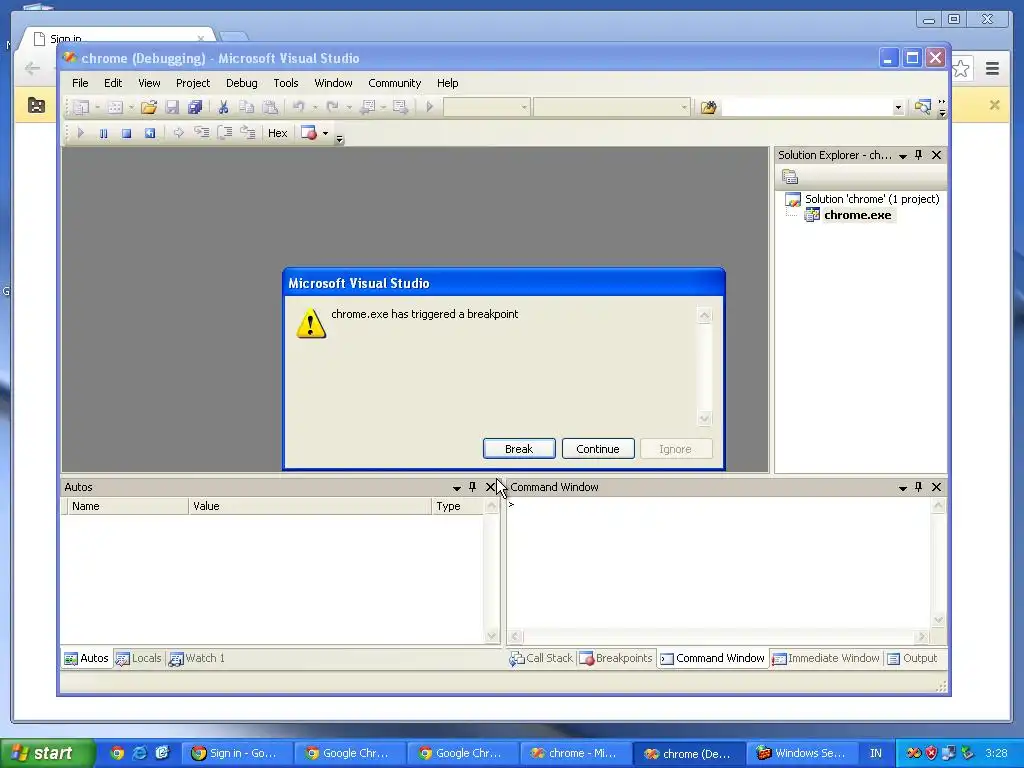1024x768 pixels.
Task: Click the Continue button in the dialog
Action: tap(598, 449)
